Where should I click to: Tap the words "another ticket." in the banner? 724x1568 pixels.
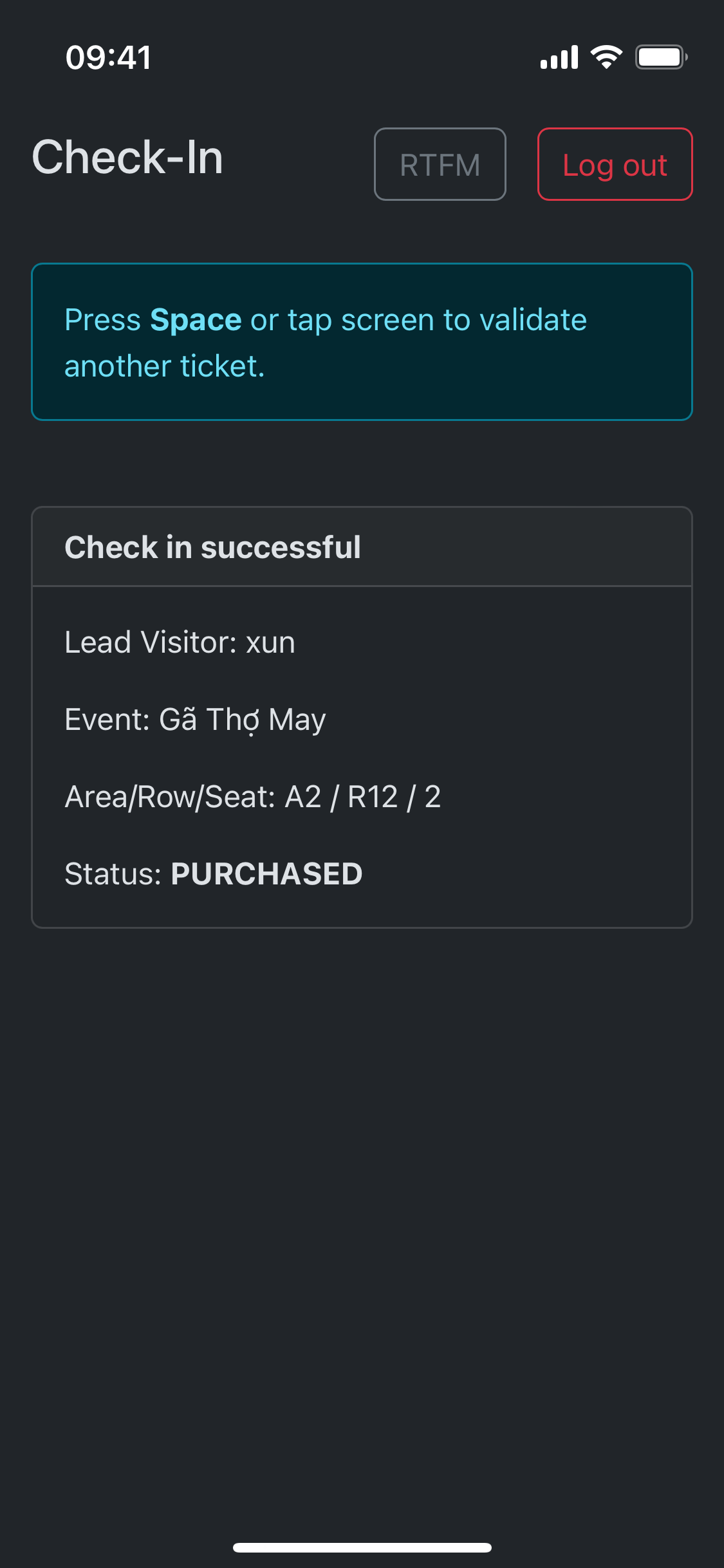pyautogui.click(x=164, y=366)
